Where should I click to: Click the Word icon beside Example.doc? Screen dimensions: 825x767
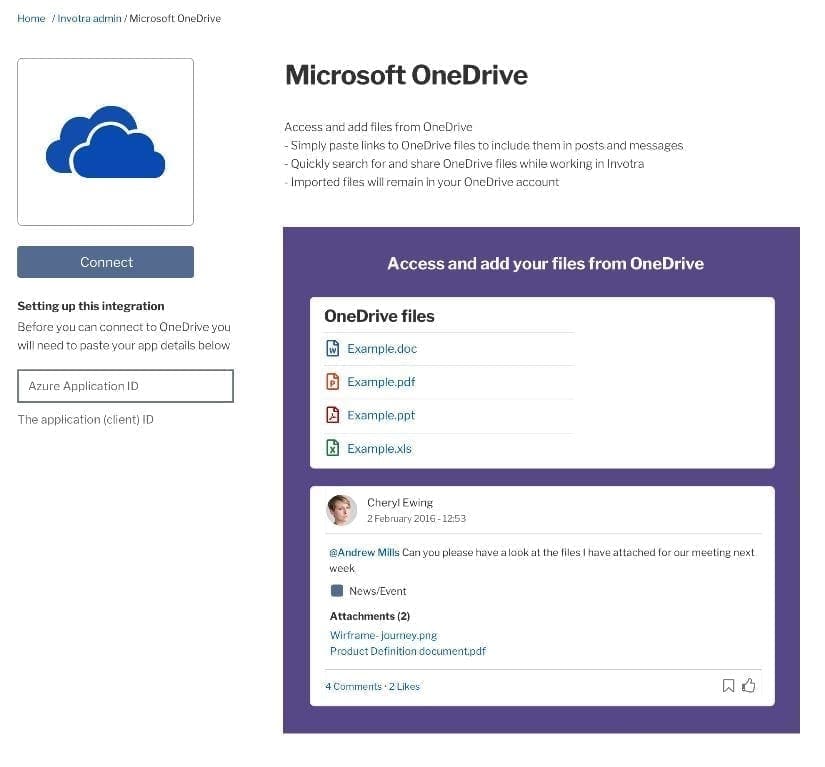[x=333, y=348]
